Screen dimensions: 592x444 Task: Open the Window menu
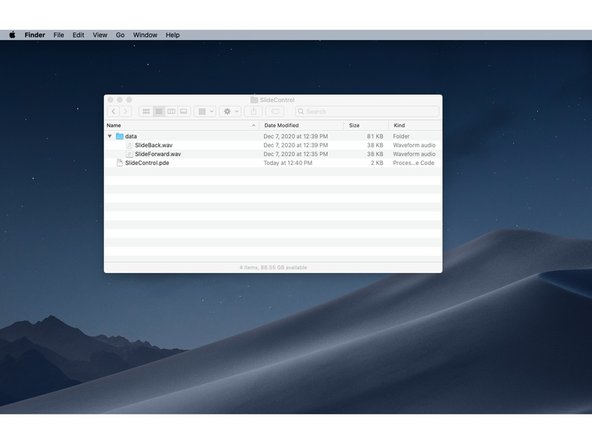145,35
